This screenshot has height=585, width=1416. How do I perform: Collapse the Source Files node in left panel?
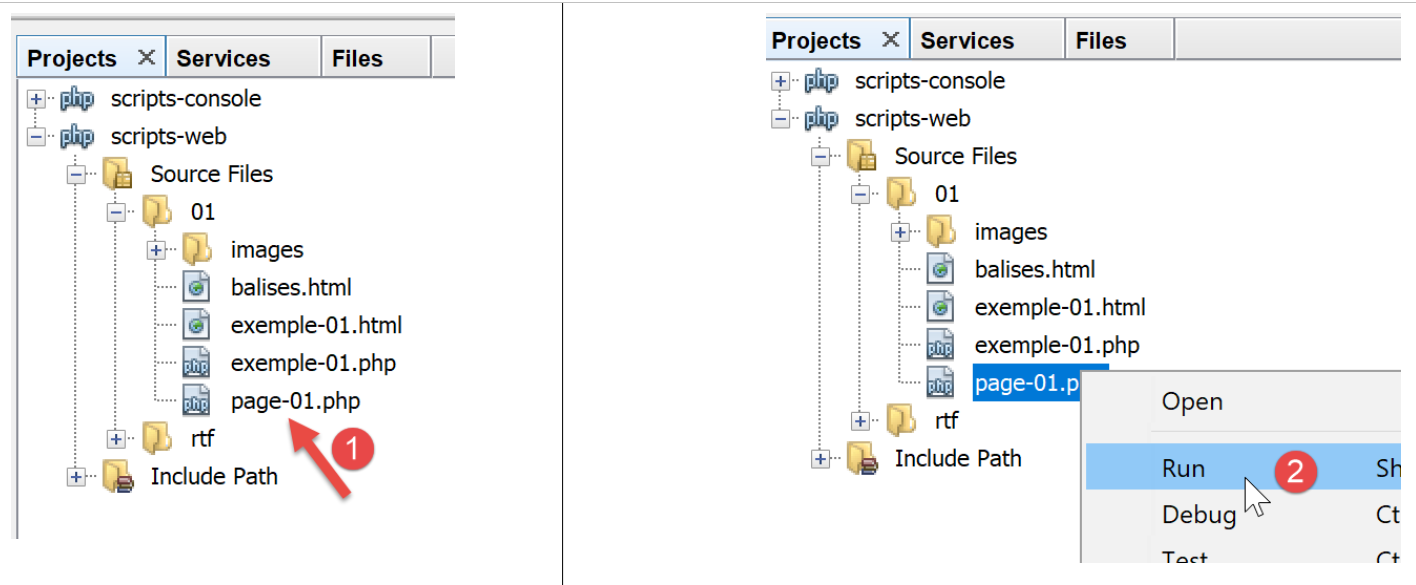coord(76,175)
